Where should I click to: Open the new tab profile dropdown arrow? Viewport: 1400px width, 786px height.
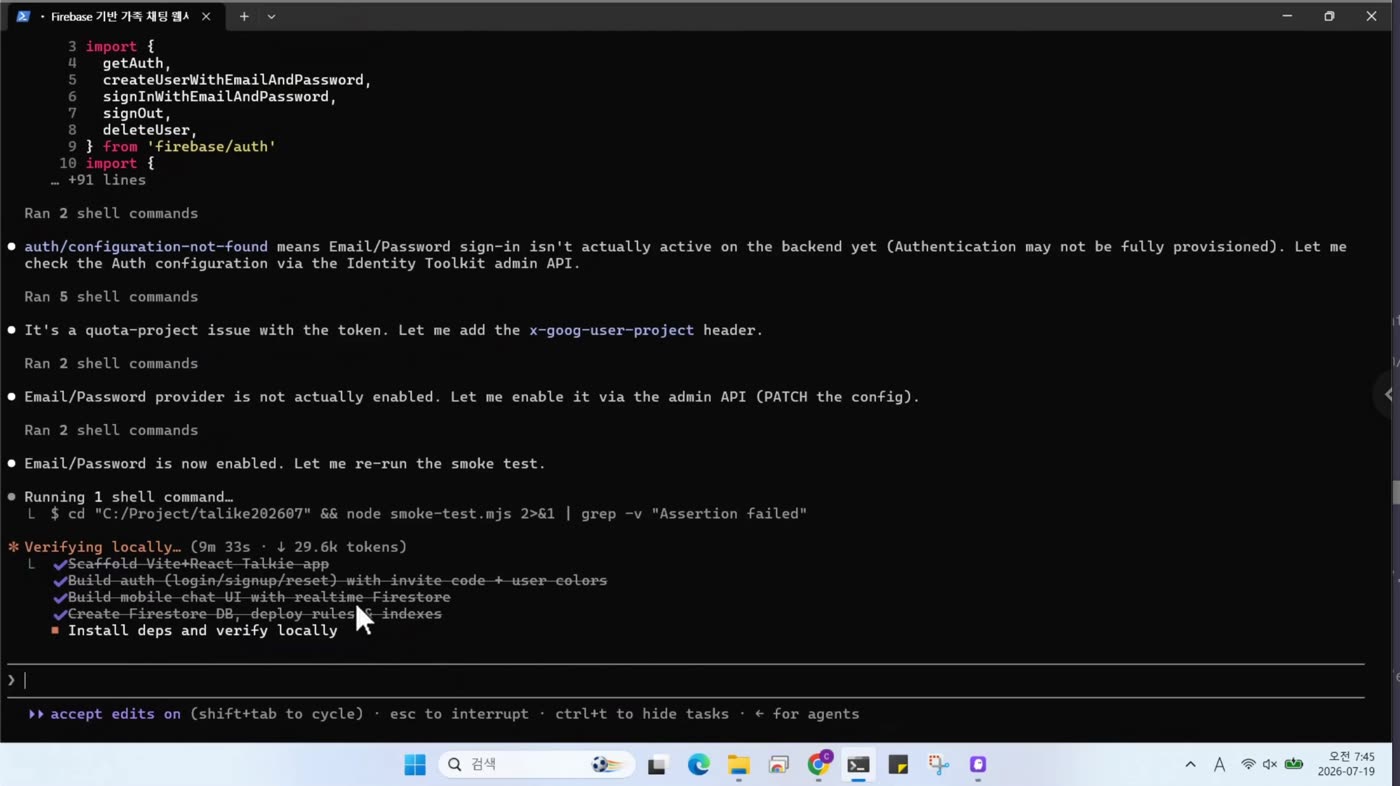point(271,17)
